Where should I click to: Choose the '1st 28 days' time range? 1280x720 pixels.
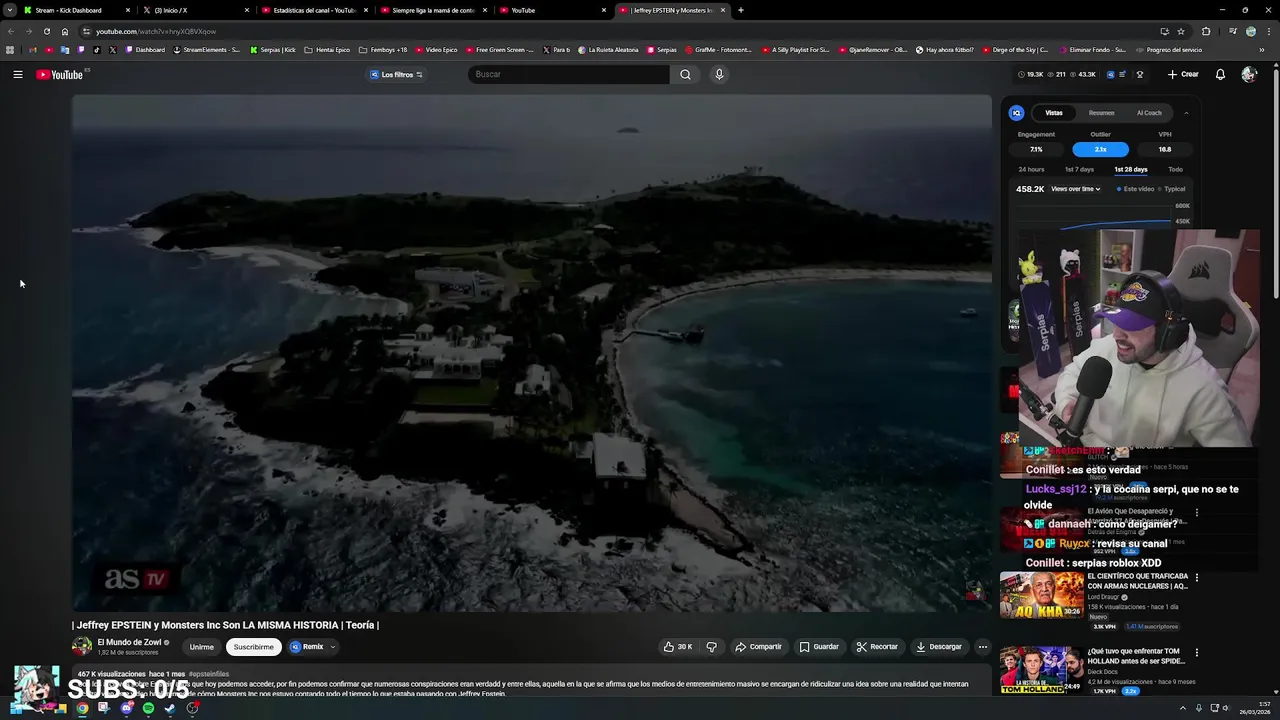click(x=1131, y=169)
